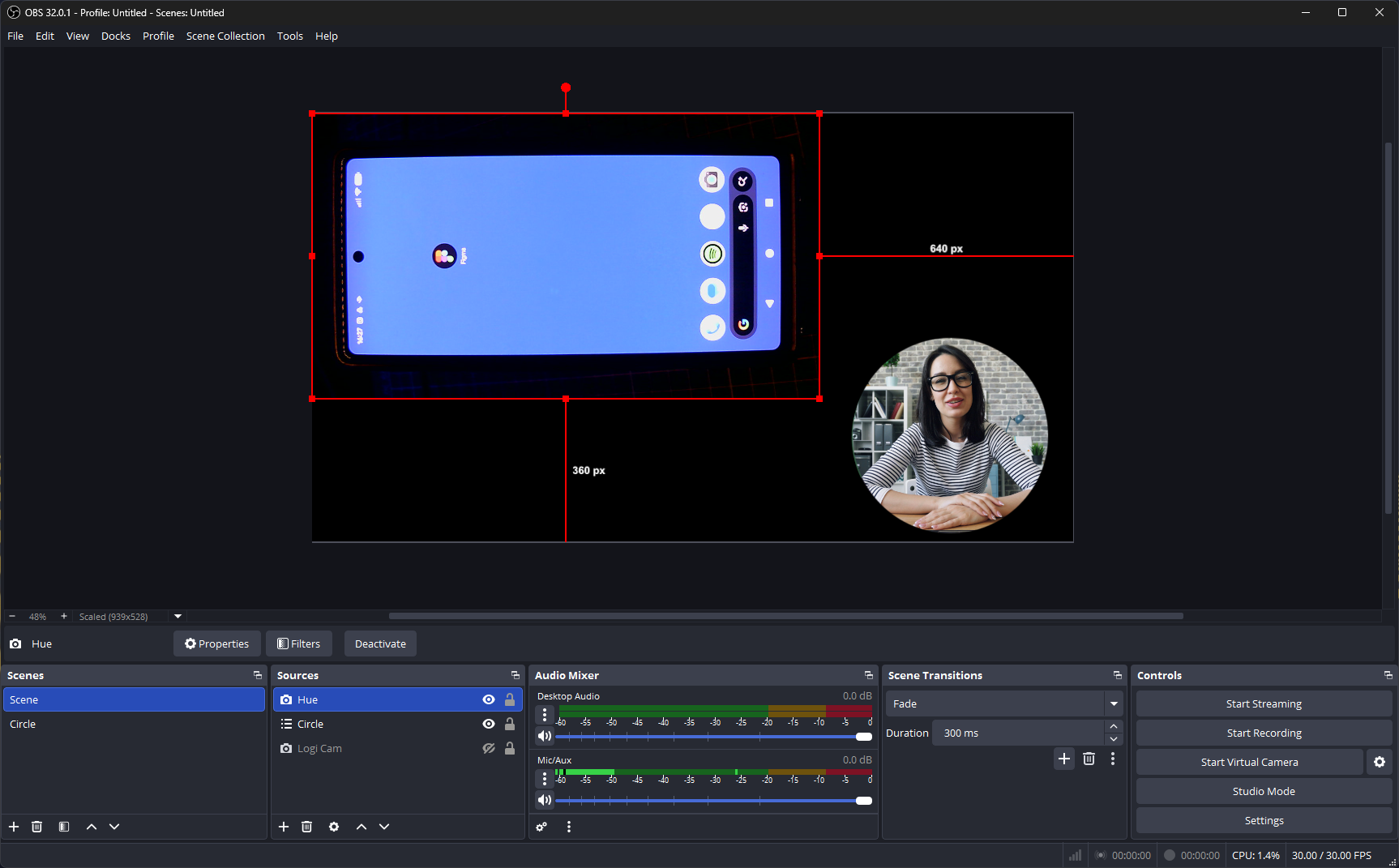Screen dimensions: 1399x868
Task: Add a new scene transition
Action: click(x=1064, y=759)
